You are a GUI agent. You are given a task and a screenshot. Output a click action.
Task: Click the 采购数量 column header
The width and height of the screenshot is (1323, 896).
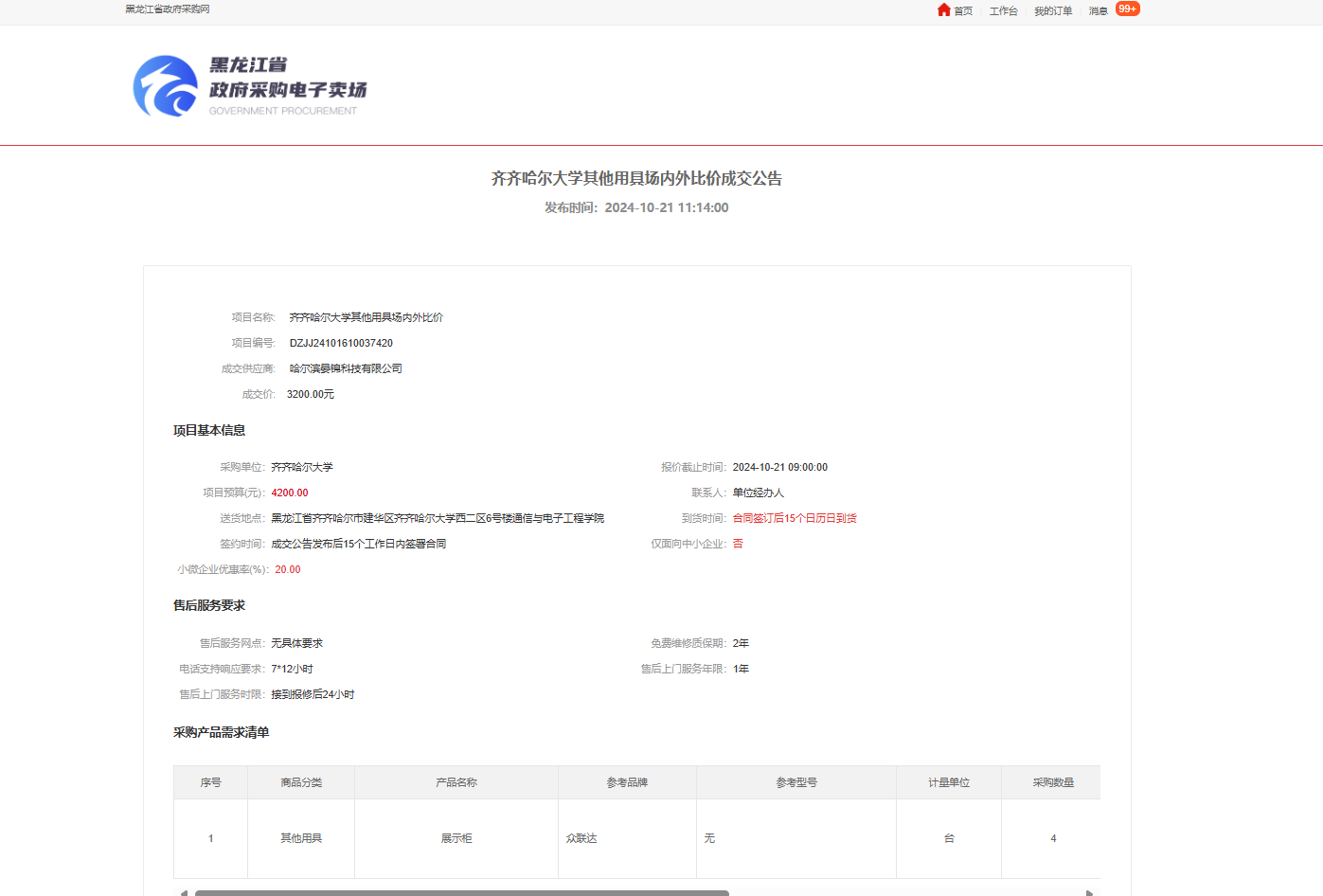[x=1053, y=782]
